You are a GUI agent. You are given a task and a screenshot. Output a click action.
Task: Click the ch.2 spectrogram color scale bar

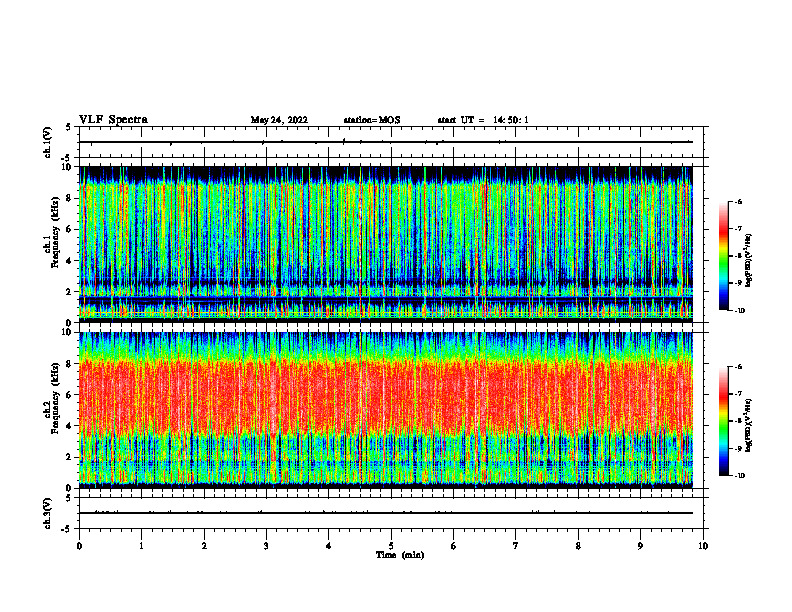pos(723,421)
